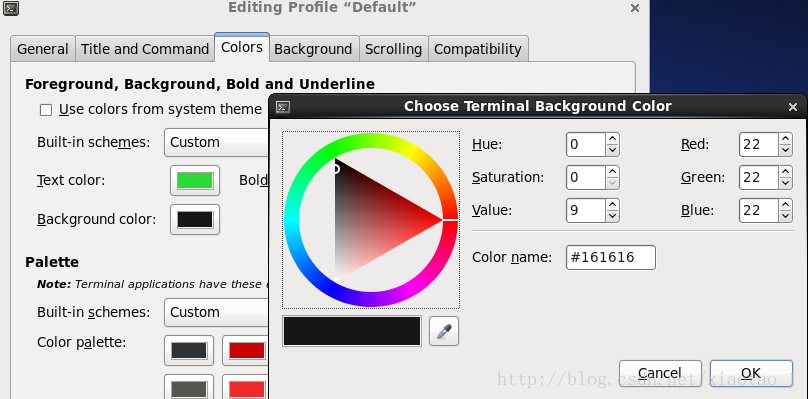Click the dark gray palette swatch in first row

pos(189,351)
